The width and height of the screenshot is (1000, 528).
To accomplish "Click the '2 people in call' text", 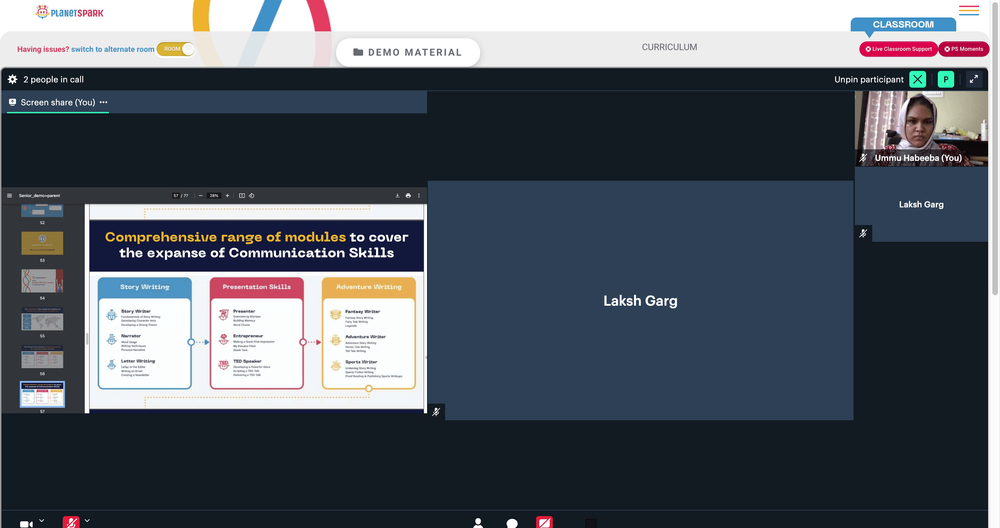I will click(x=54, y=80).
